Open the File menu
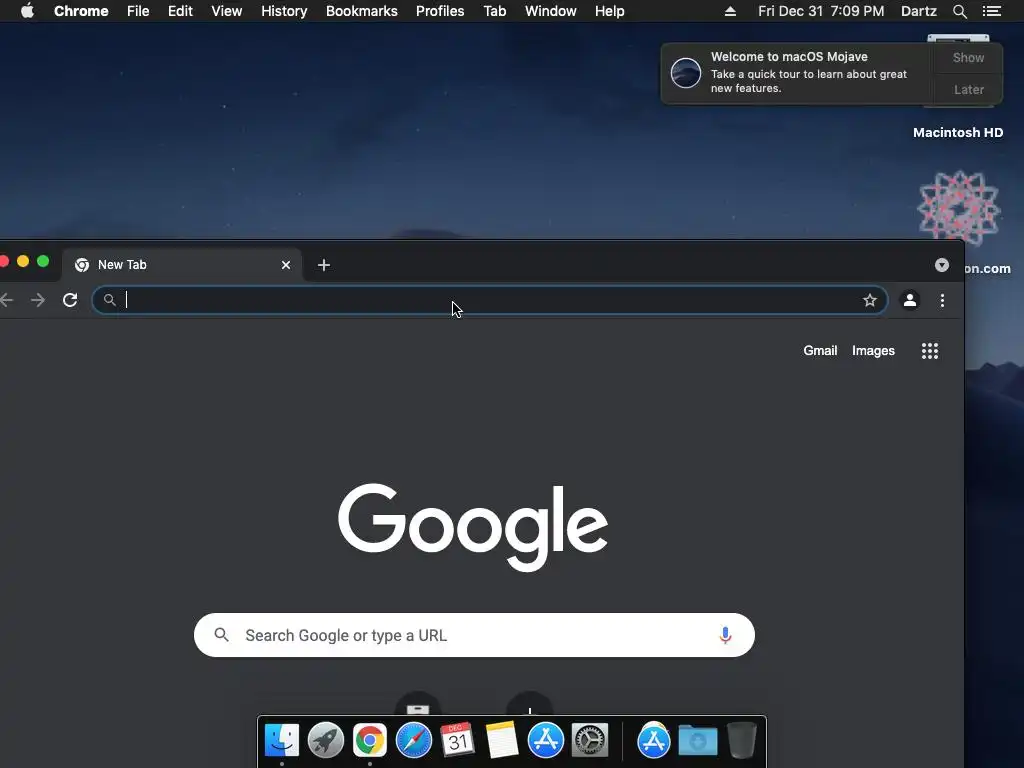1024x768 pixels. pos(138,11)
